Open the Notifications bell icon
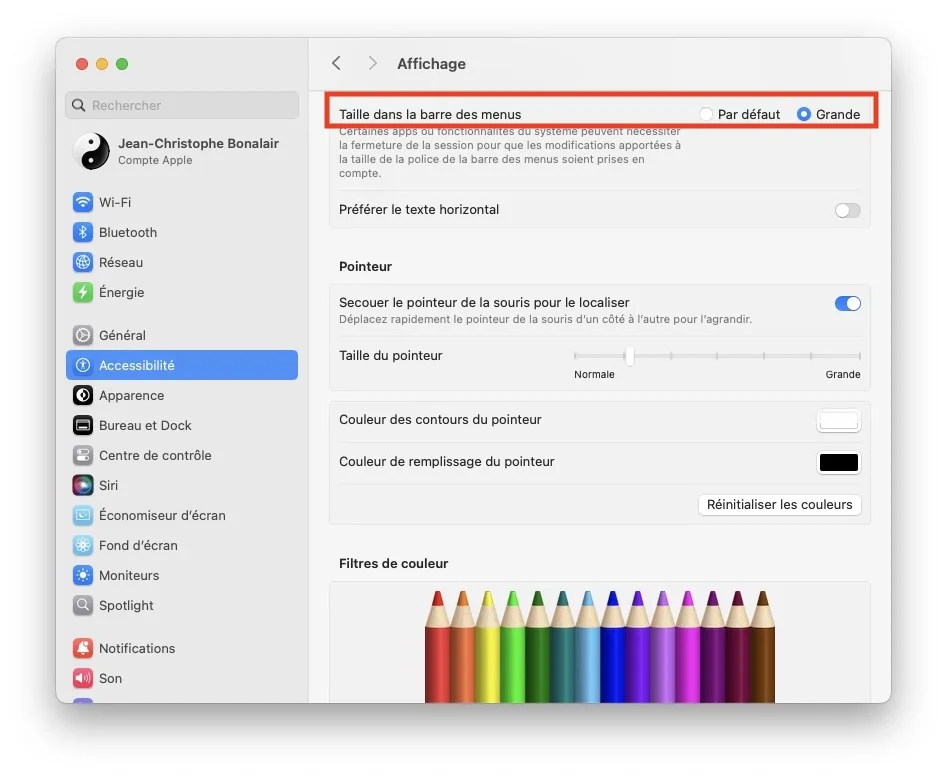 (83, 648)
